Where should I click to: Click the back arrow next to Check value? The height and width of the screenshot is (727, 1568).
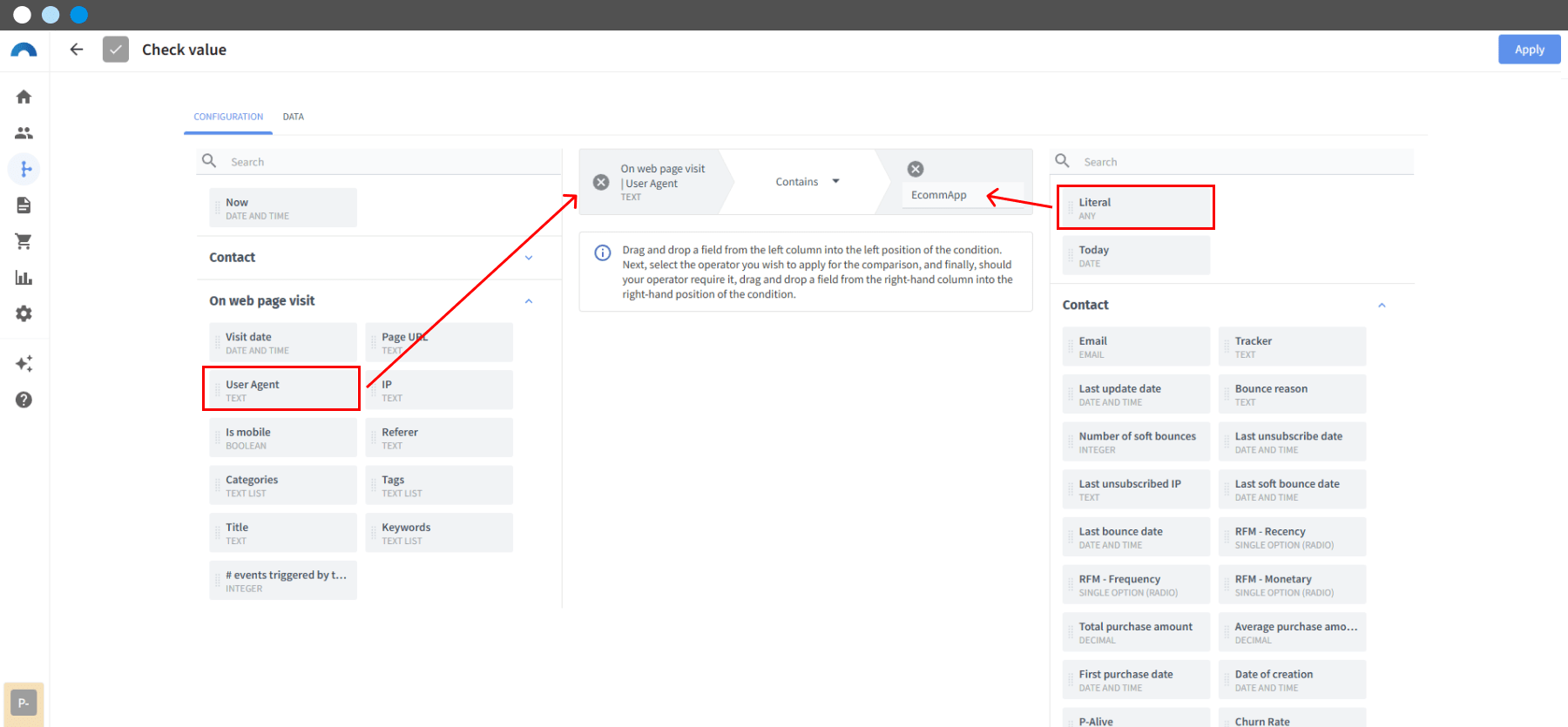point(77,50)
